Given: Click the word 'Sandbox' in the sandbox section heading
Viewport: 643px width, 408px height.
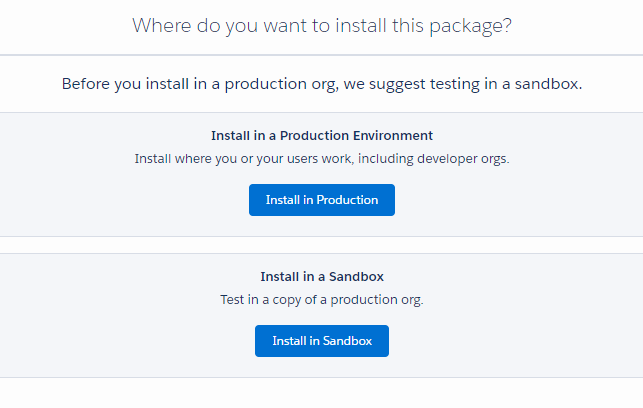Looking at the screenshot, I should click(356, 277).
